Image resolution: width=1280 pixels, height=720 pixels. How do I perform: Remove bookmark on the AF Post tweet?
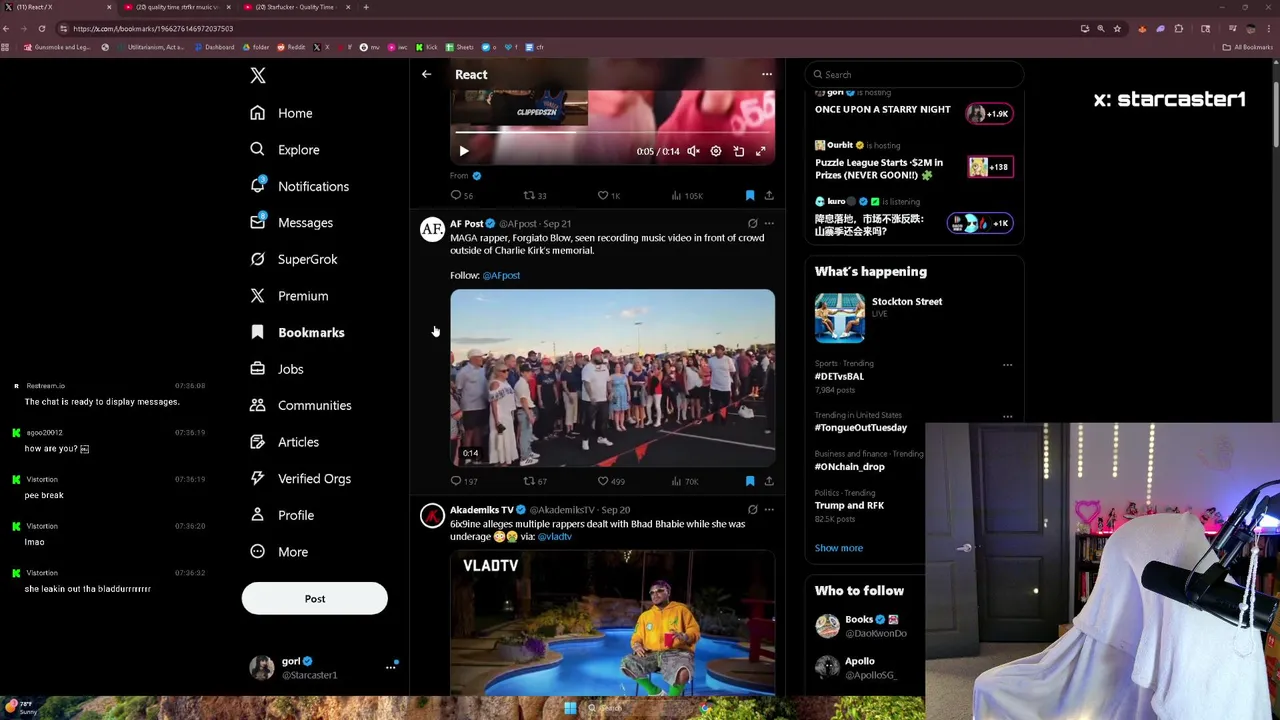coord(750,481)
